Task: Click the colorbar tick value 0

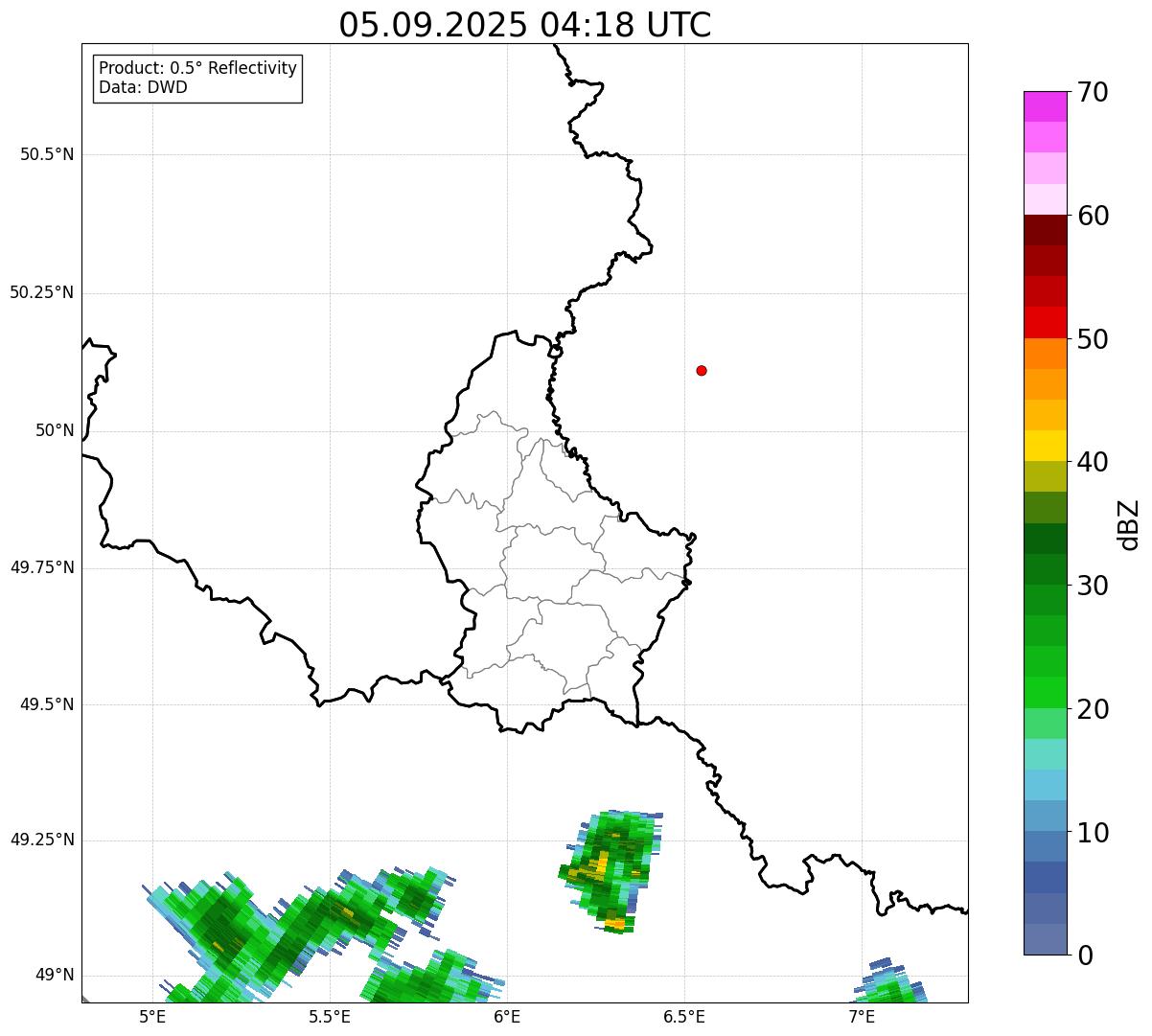Action: pos(1085,955)
